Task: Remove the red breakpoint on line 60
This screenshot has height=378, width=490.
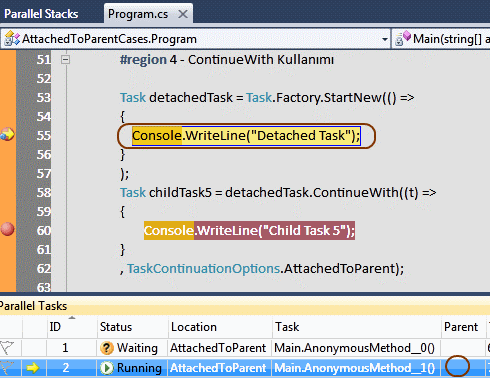Action: tap(7, 229)
